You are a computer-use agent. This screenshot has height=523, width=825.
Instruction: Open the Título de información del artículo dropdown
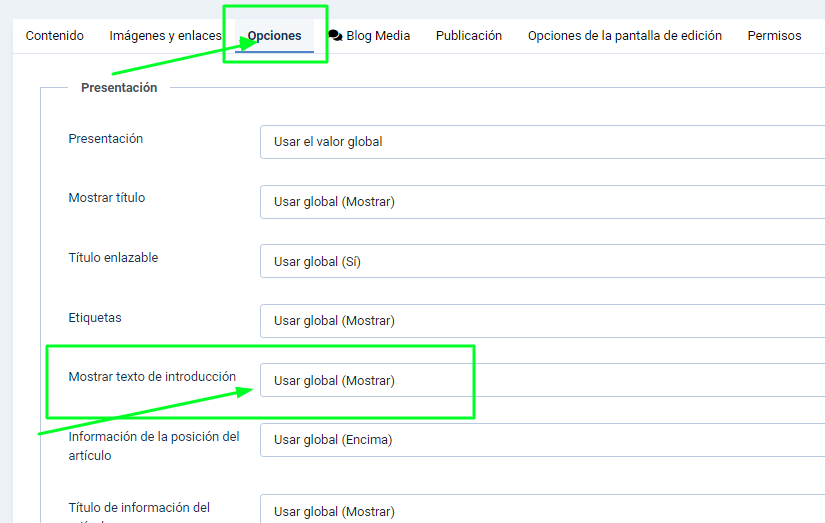pyautogui.click(x=542, y=510)
